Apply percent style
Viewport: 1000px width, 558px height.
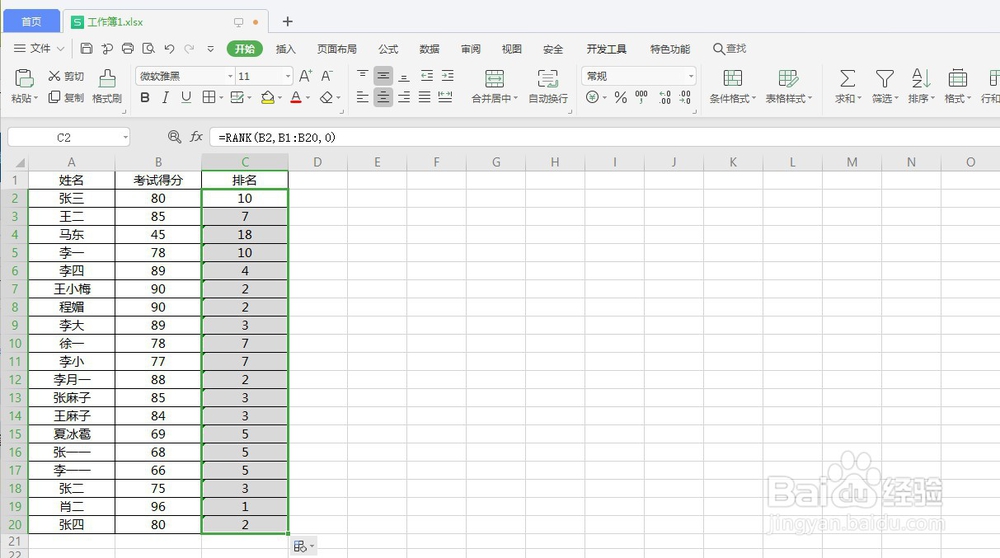621,98
